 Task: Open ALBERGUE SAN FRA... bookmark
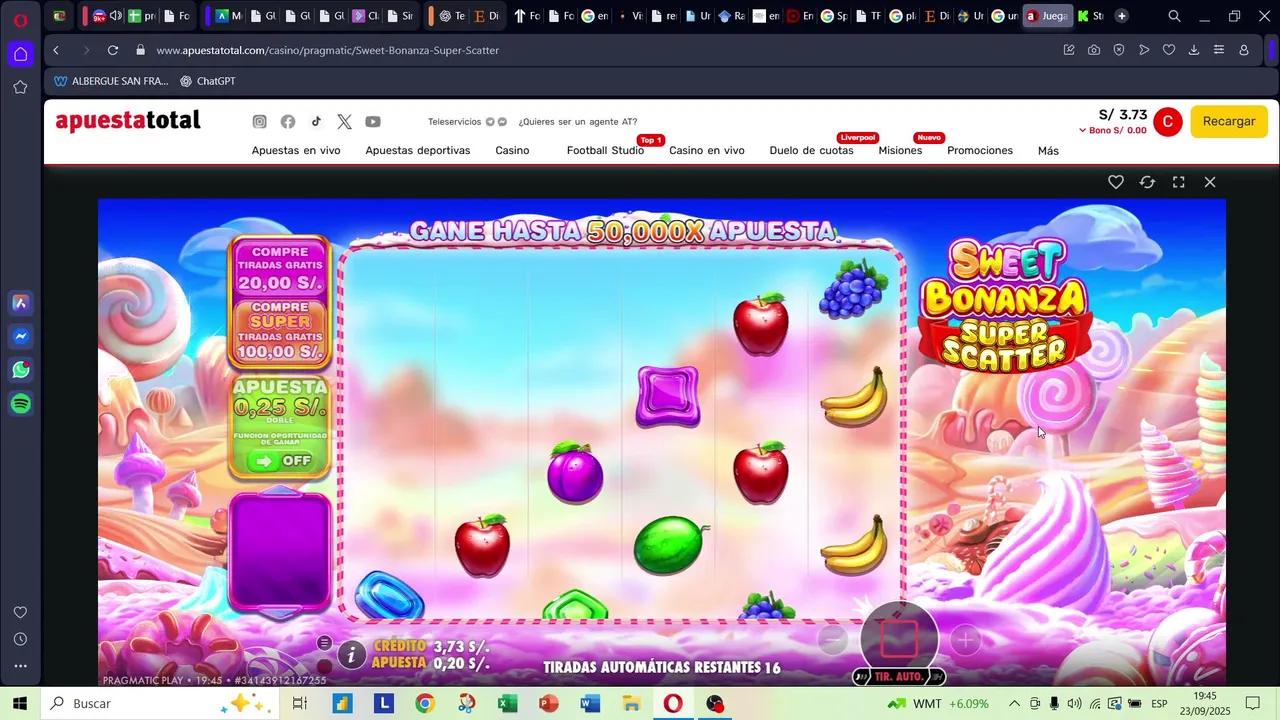coord(111,81)
